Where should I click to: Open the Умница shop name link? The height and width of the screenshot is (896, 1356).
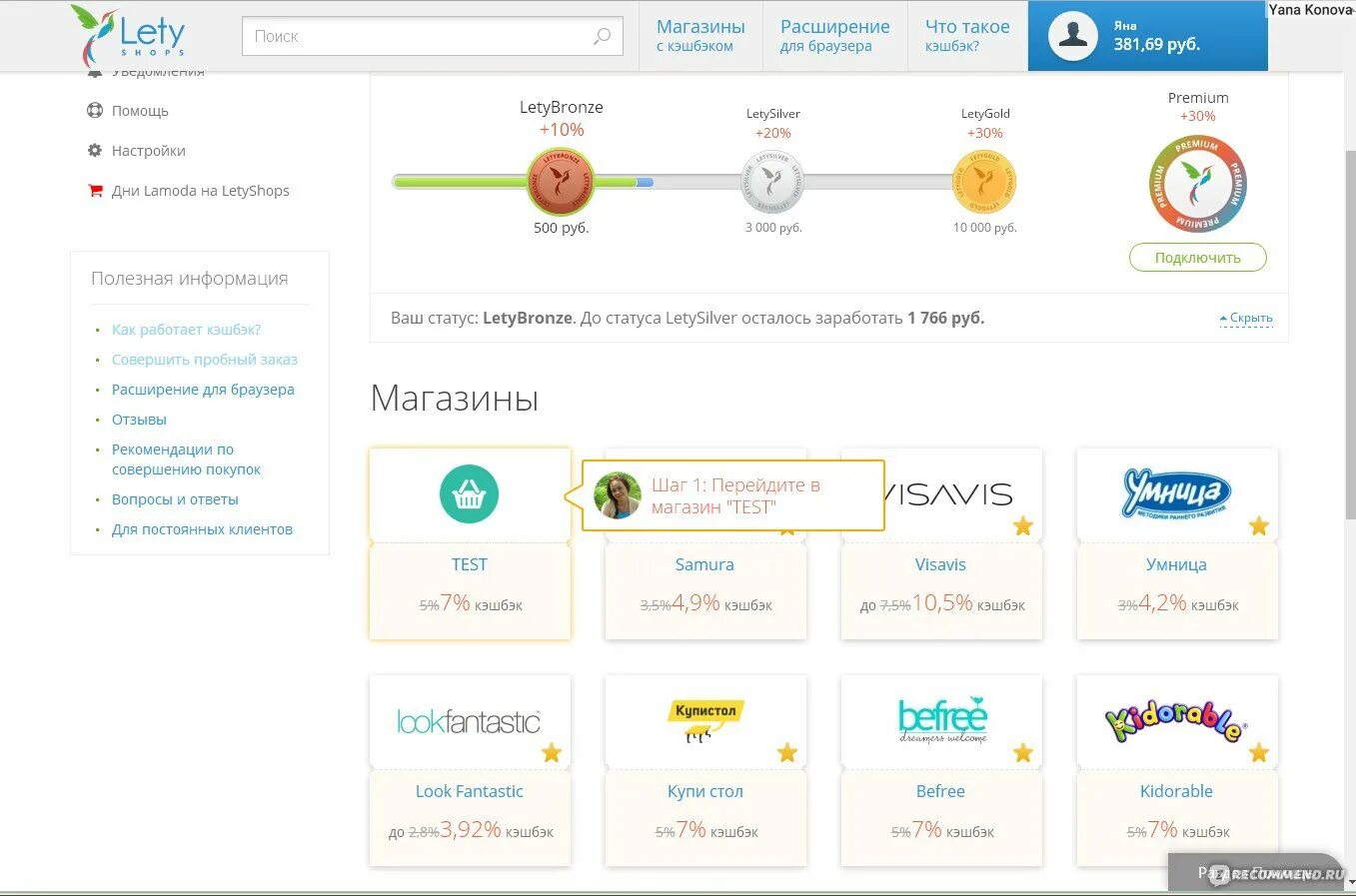tap(1176, 564)
